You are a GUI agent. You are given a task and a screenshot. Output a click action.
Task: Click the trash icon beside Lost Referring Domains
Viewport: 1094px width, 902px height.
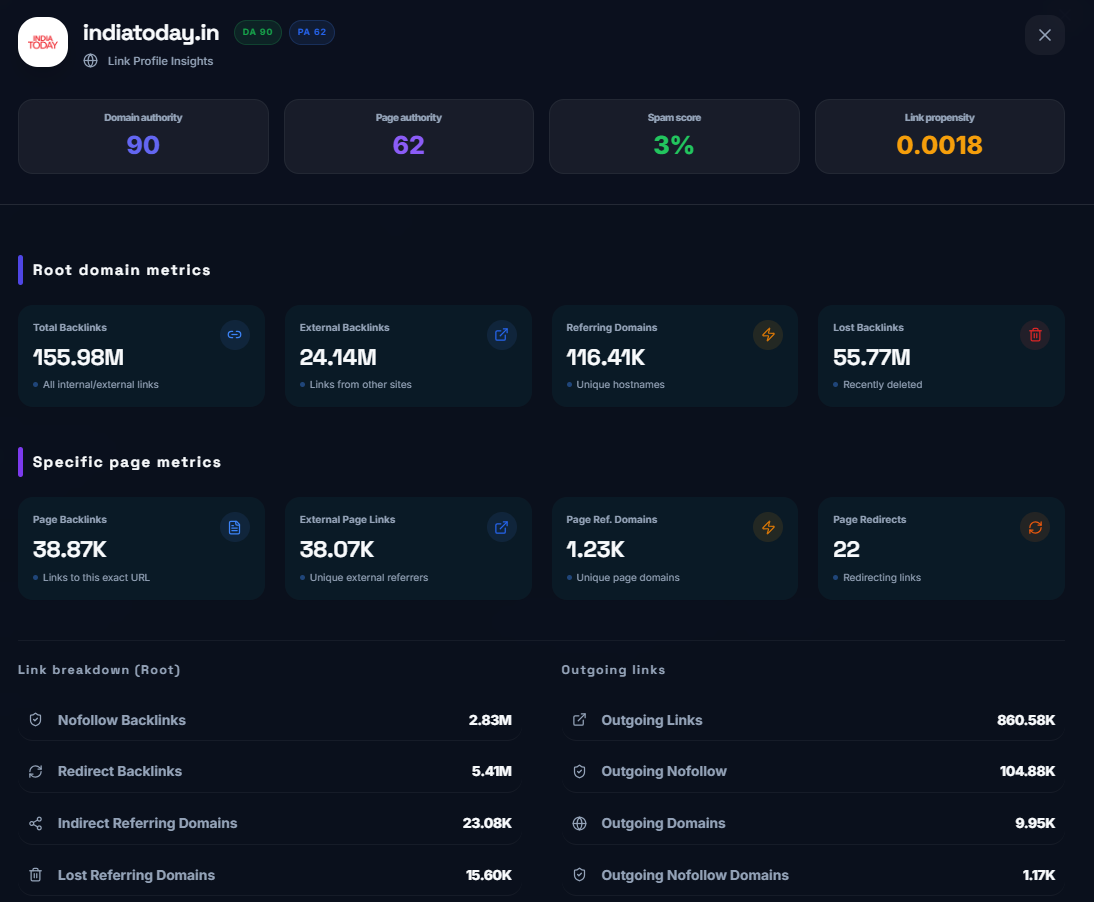coord(36,875)
